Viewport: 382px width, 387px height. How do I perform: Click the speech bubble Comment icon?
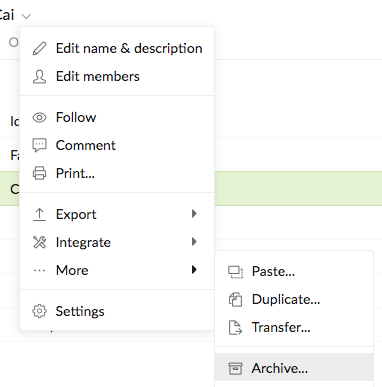39,146
